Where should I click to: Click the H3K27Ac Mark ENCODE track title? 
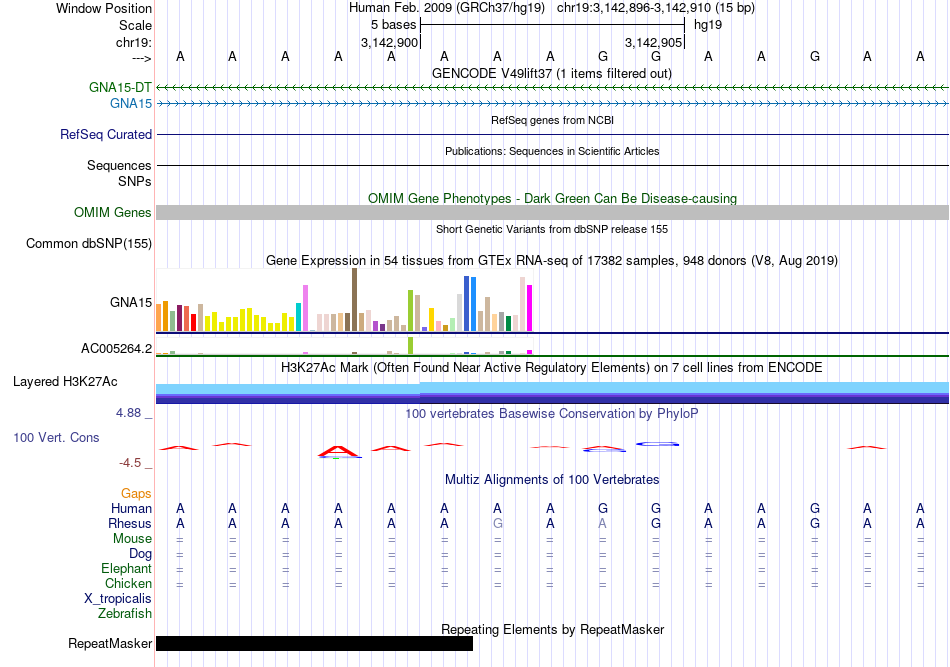552,368
